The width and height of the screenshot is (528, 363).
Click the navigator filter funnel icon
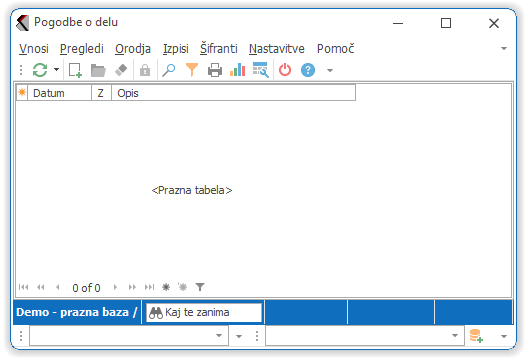200,287
